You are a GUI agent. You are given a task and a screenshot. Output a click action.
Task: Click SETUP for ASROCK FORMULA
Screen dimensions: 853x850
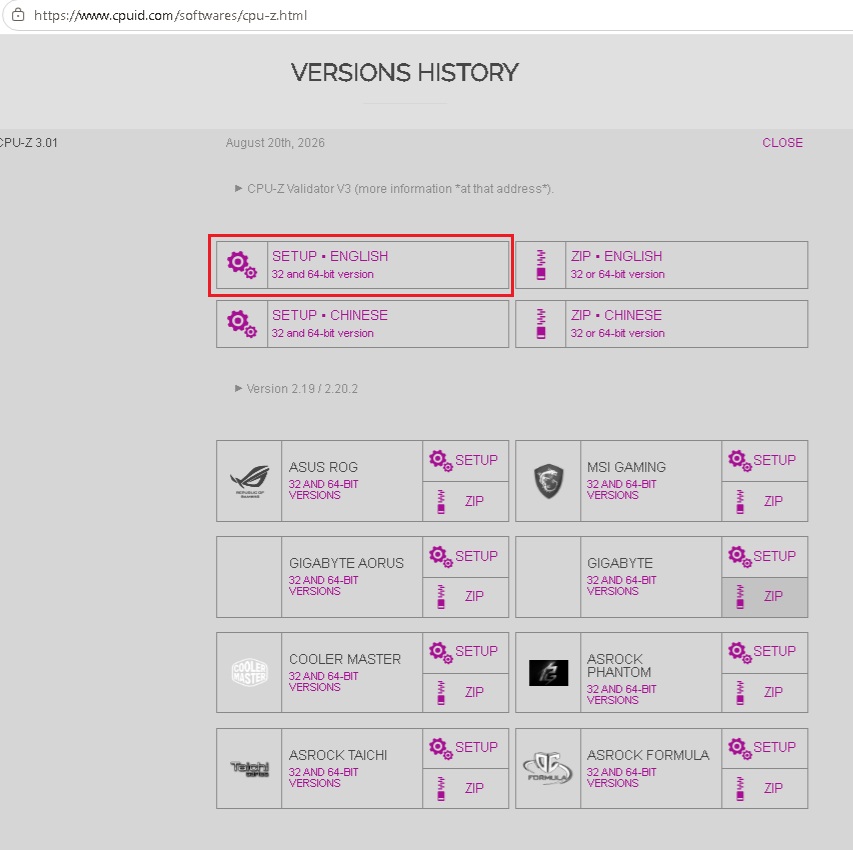point(765,748)
